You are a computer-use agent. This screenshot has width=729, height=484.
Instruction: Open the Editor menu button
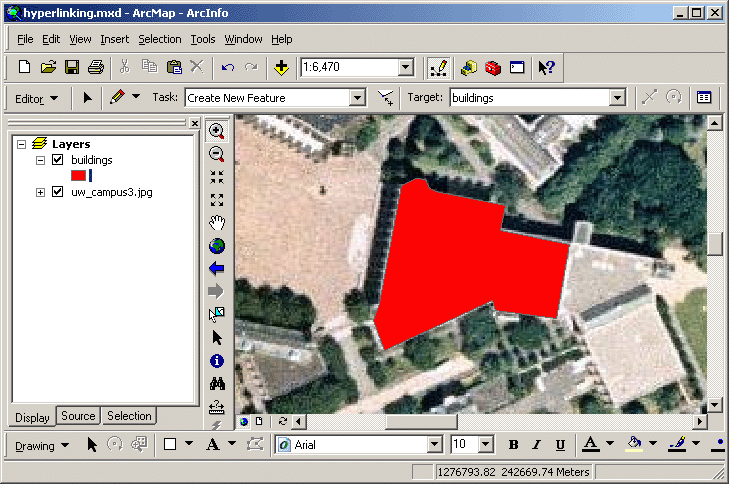click(x=37, y=98)
